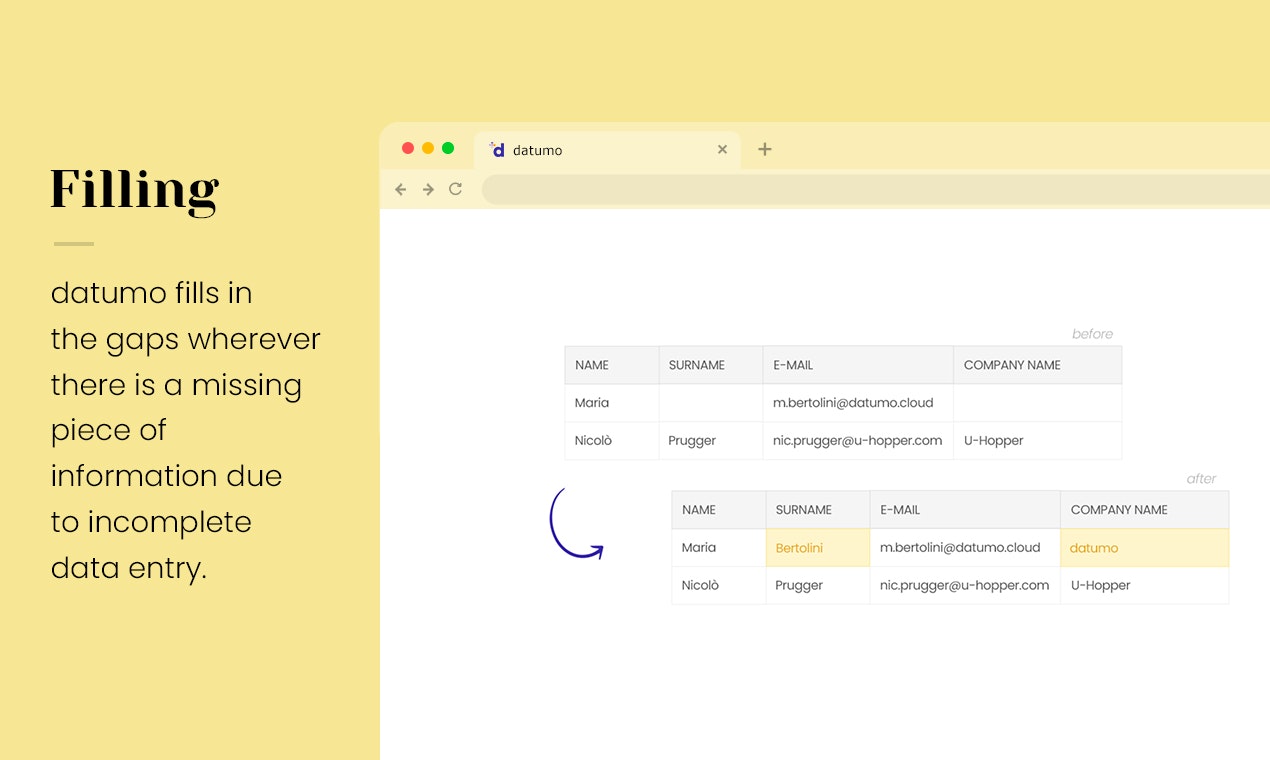Click the browser forward arrow
This screenshot has width=1270, height=760.
(428, 189)
